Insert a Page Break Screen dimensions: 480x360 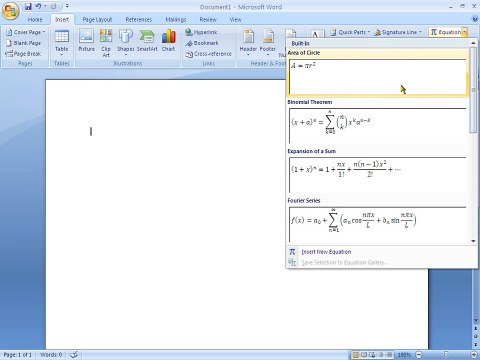[x=23, y=54]
